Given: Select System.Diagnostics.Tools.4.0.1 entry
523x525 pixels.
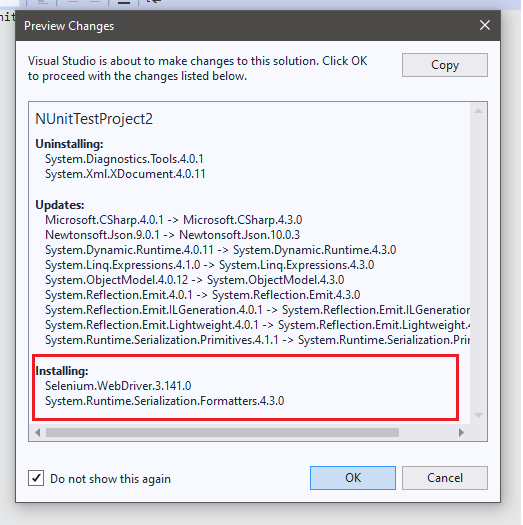Looking at the screenshot, I should point(124,159).
